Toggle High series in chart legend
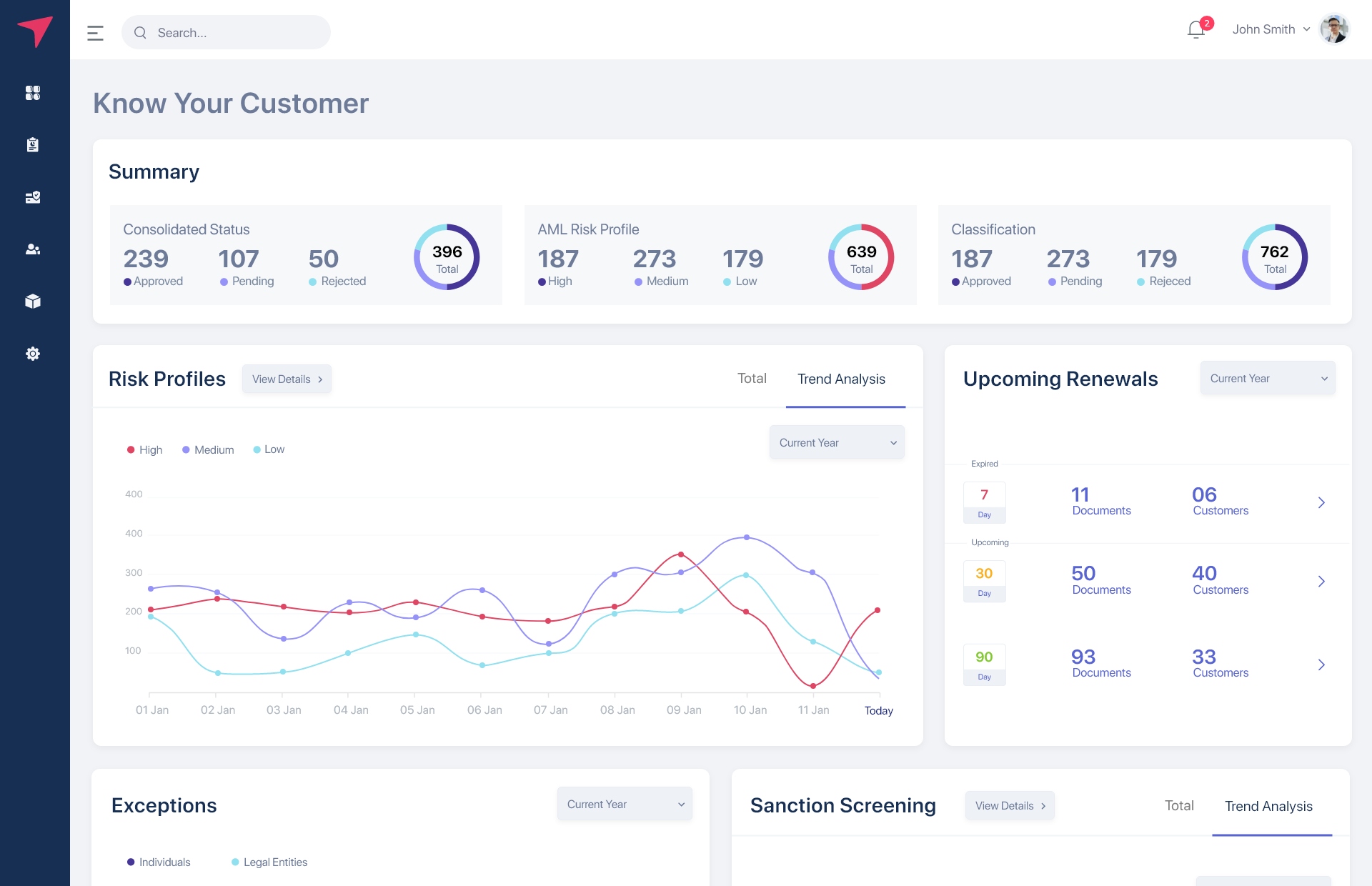This screenshot has width=1372, height=886. [x=145, y=449]
